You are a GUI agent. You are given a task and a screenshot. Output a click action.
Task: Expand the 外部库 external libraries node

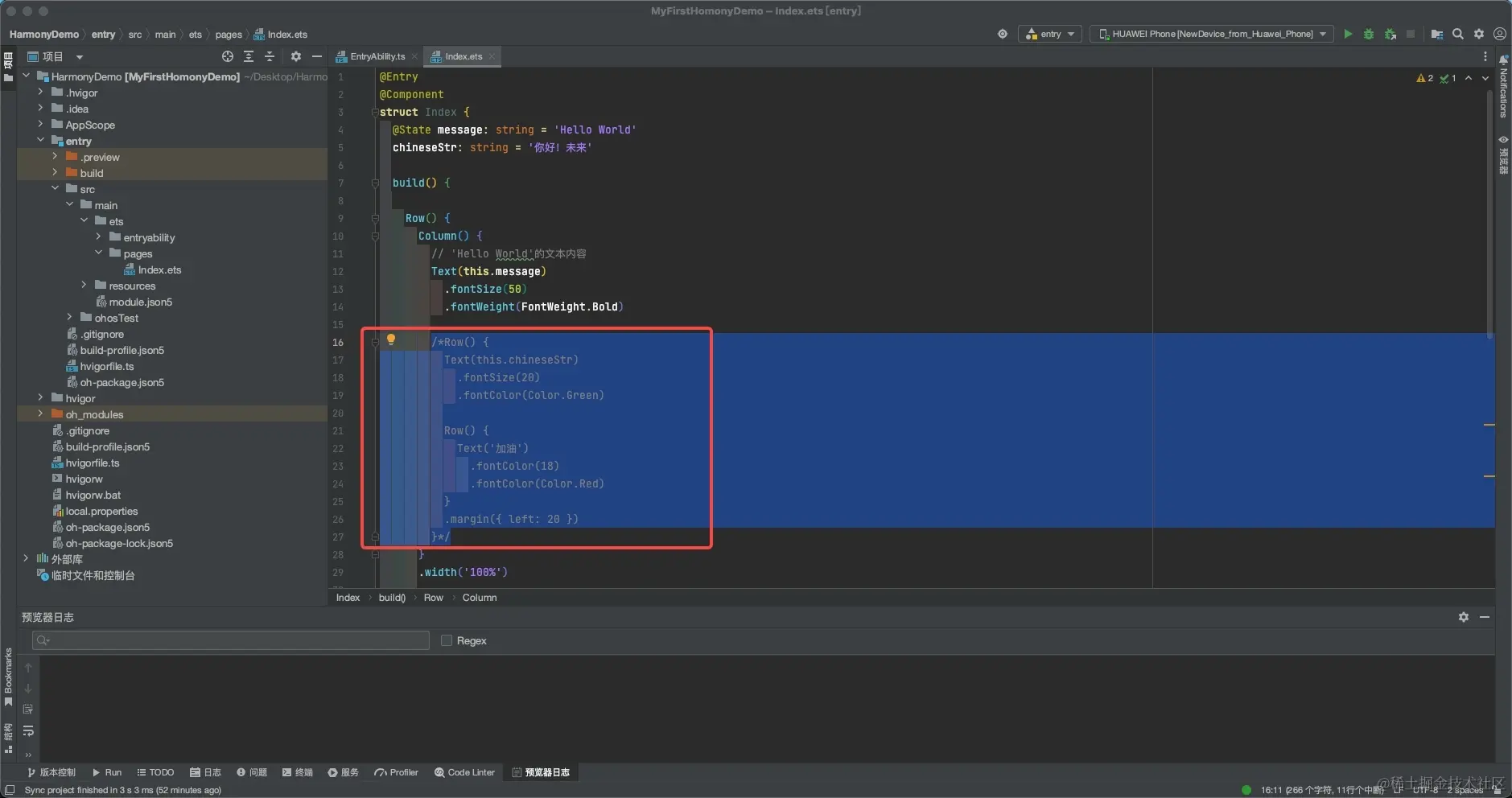(x=27, y=558)
